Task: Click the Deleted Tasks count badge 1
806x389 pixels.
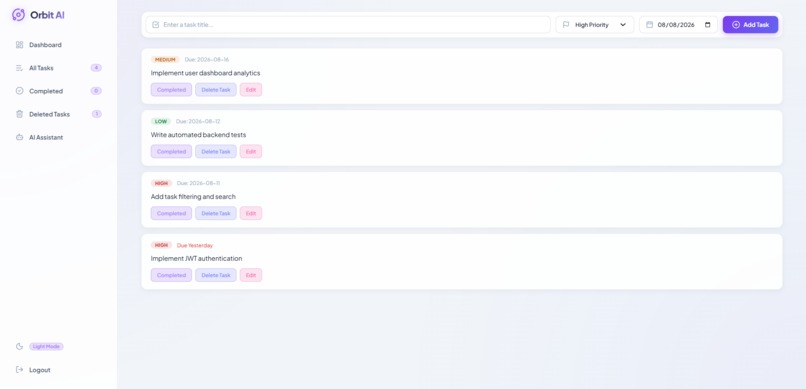Action: 97,114
